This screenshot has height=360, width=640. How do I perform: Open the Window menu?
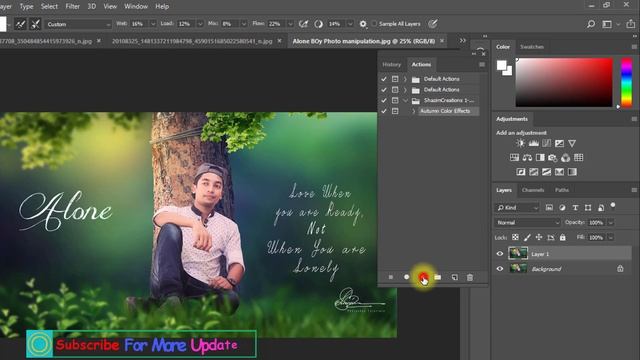(136, 7)
